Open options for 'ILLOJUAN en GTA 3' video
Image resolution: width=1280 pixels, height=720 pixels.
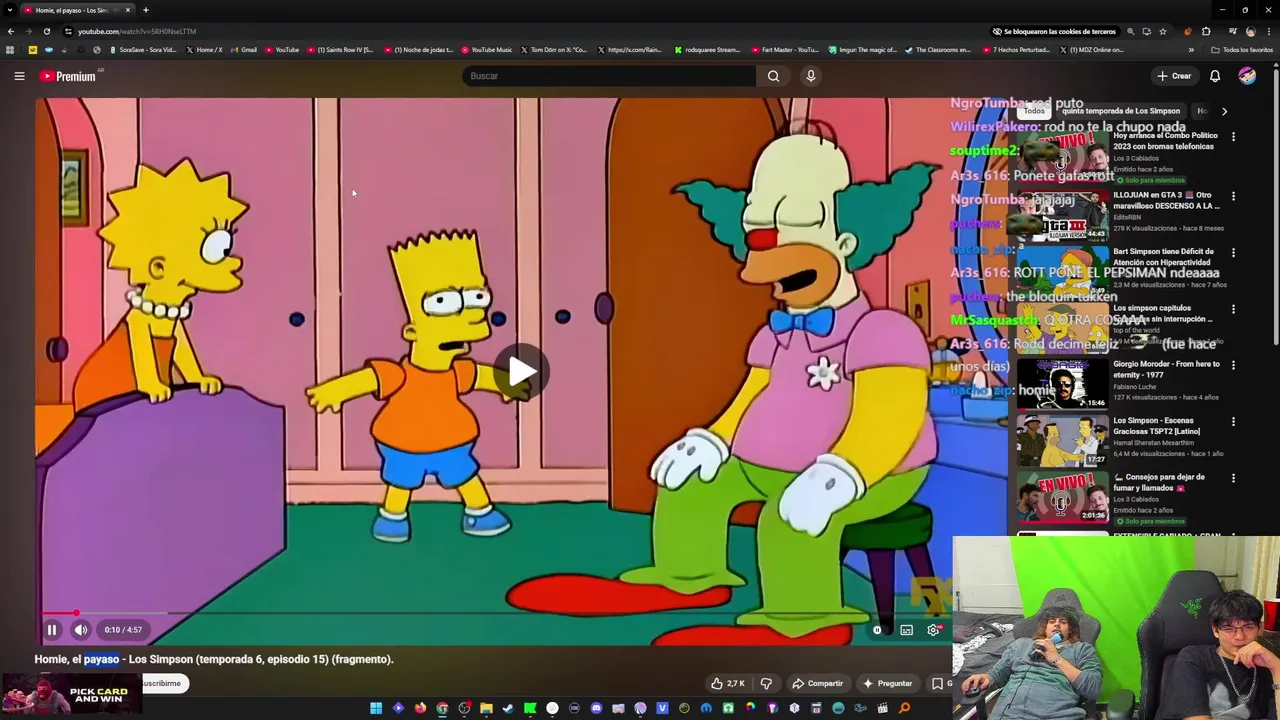coord(1233,196)
